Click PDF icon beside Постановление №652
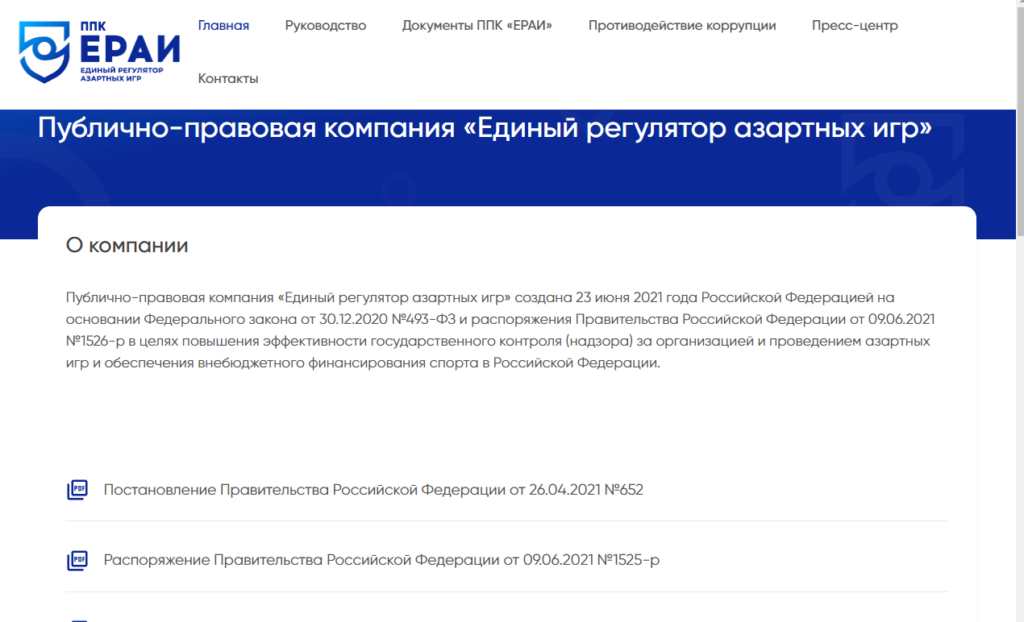Image resolution: width=1024 pixels, height=622 pixels. coord(77,489)
